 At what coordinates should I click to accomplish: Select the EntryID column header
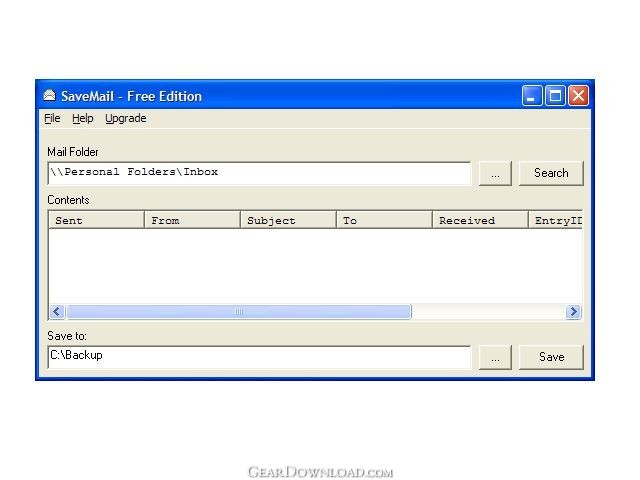tap(556, 220)
